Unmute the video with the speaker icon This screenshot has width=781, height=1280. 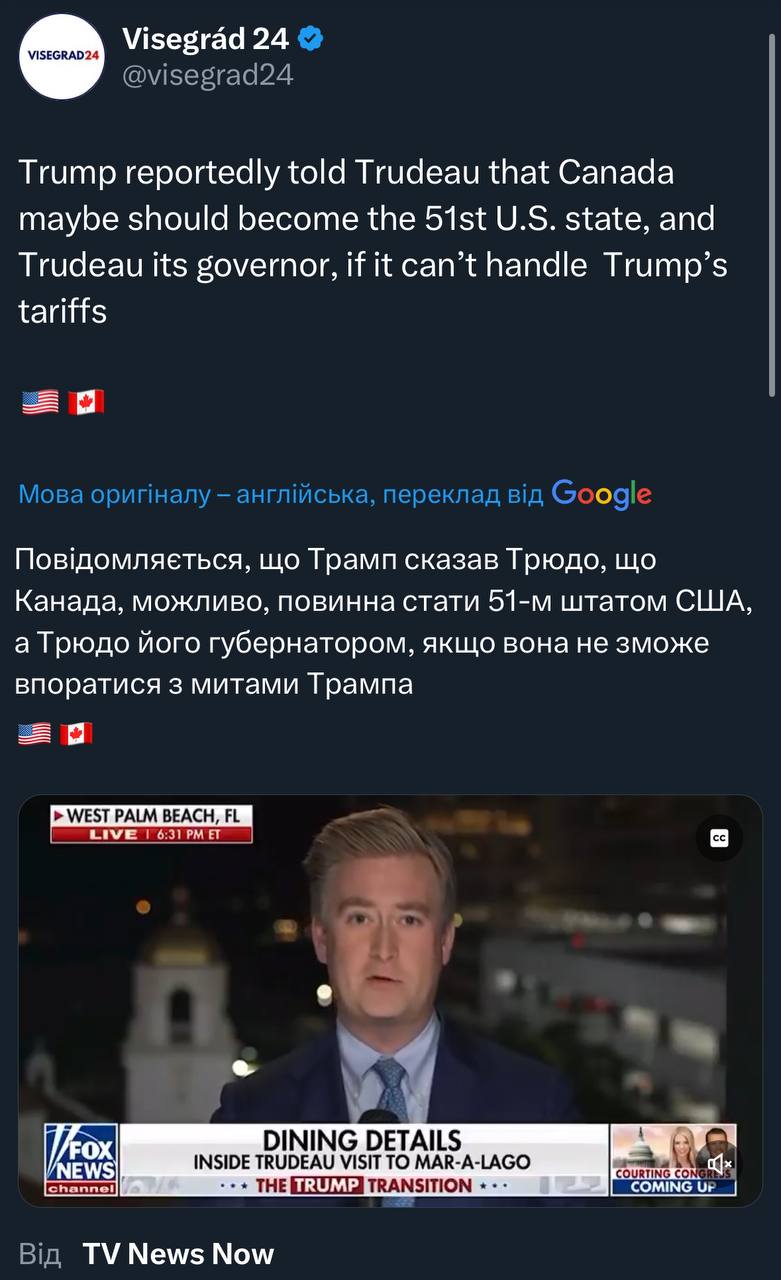tap(721, 1163)
